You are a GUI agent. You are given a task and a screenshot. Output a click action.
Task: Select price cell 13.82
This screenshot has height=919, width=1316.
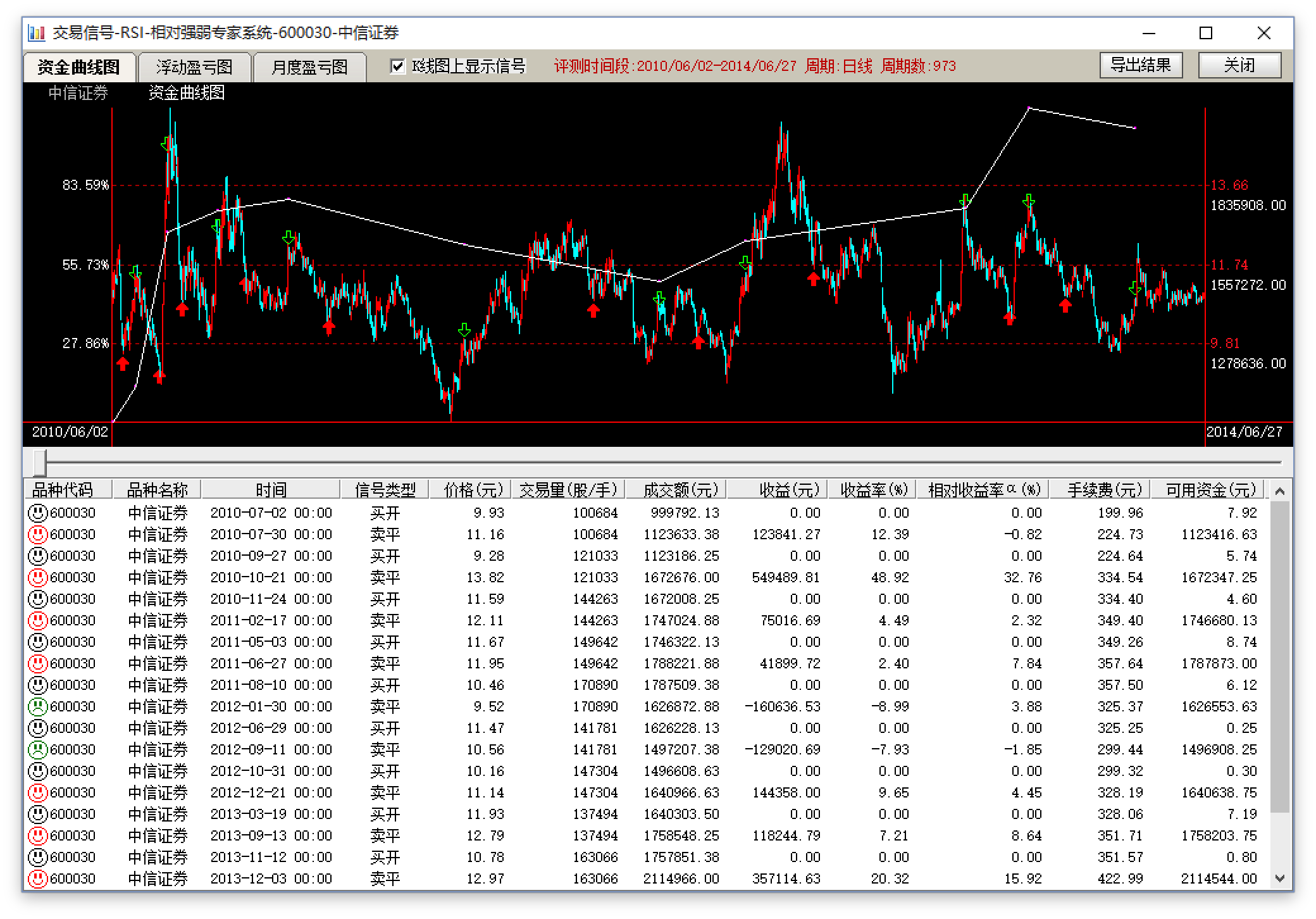(485, 577)
